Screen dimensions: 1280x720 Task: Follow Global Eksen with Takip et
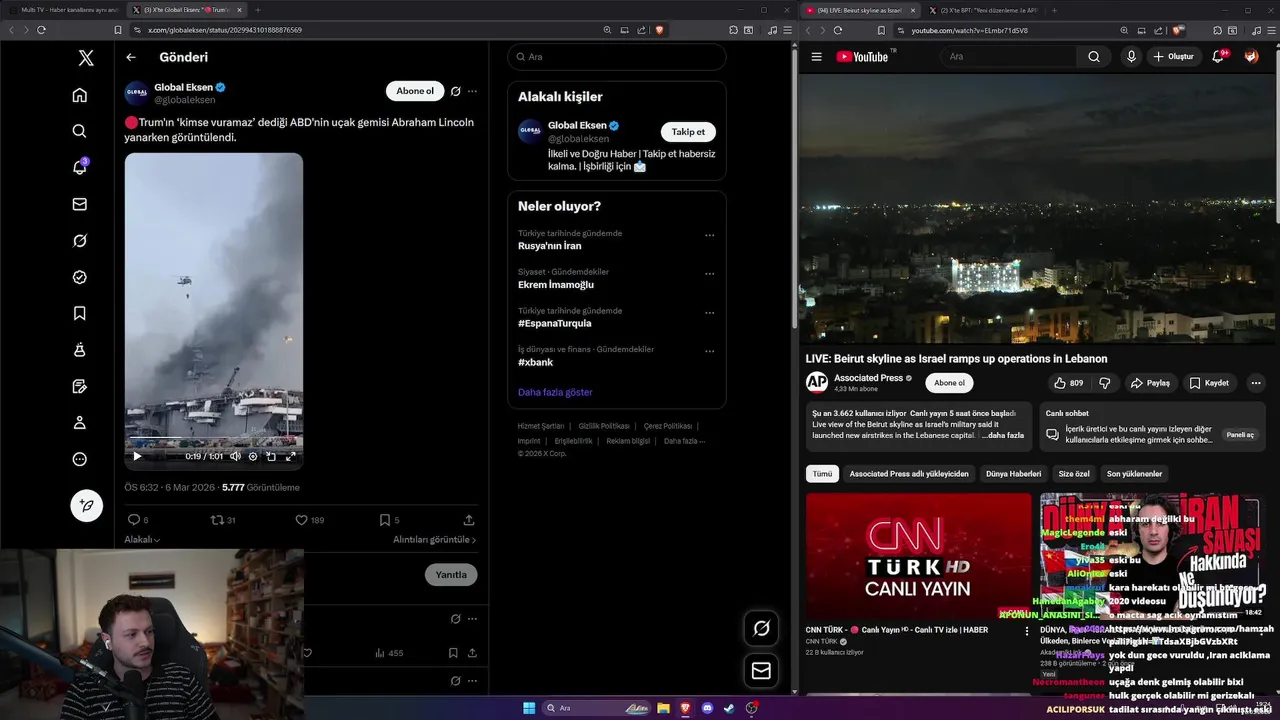pyautogui.click(x=688, y=132)
